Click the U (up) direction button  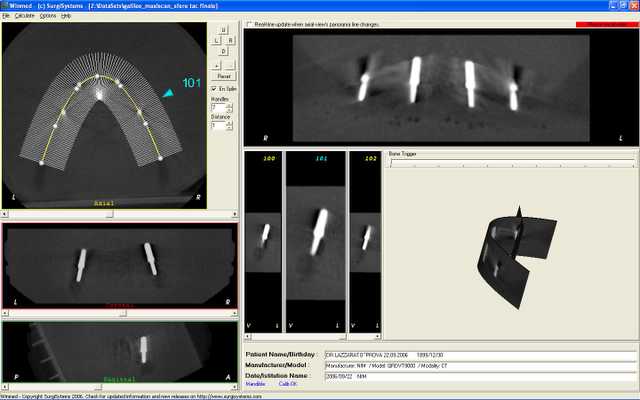223,30
